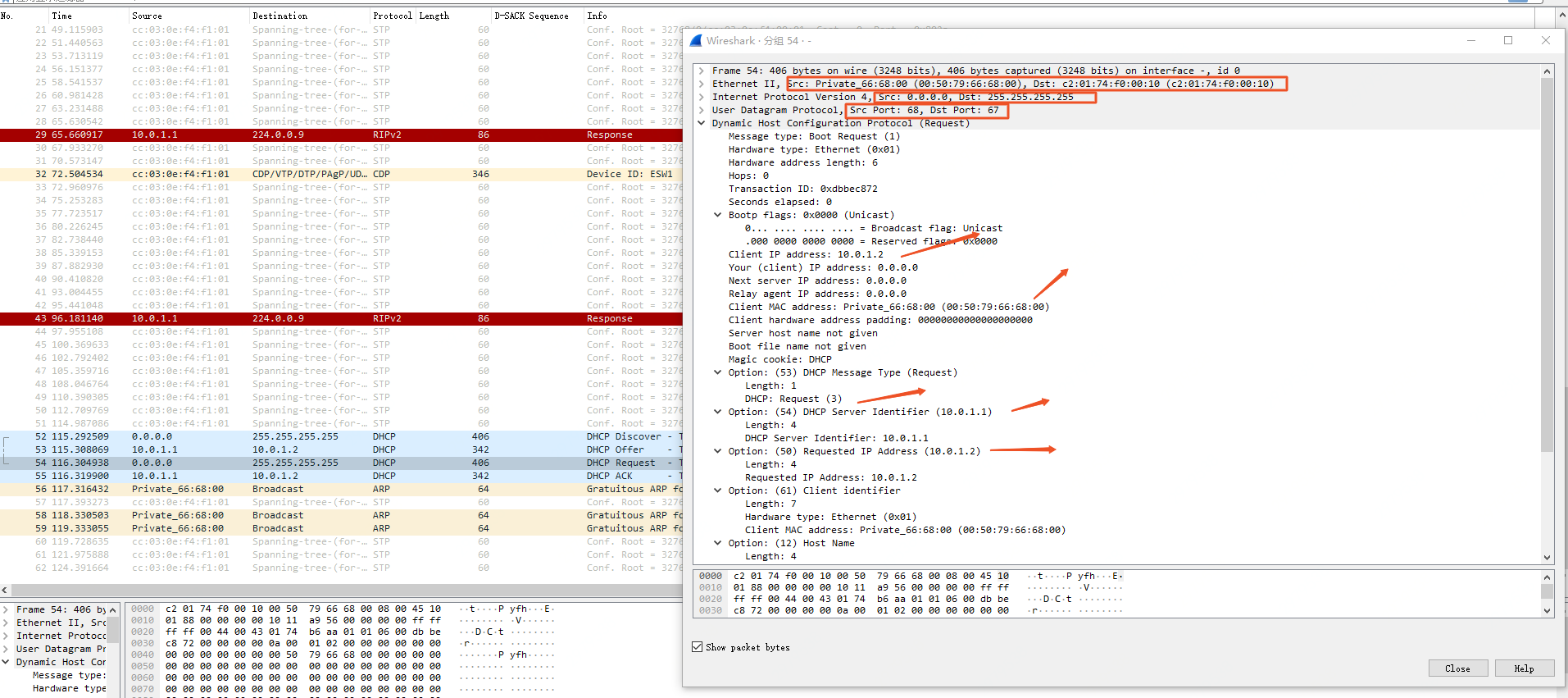
Task: Select packet 29 RIPv2 Response row
Action: coord(341,135)
